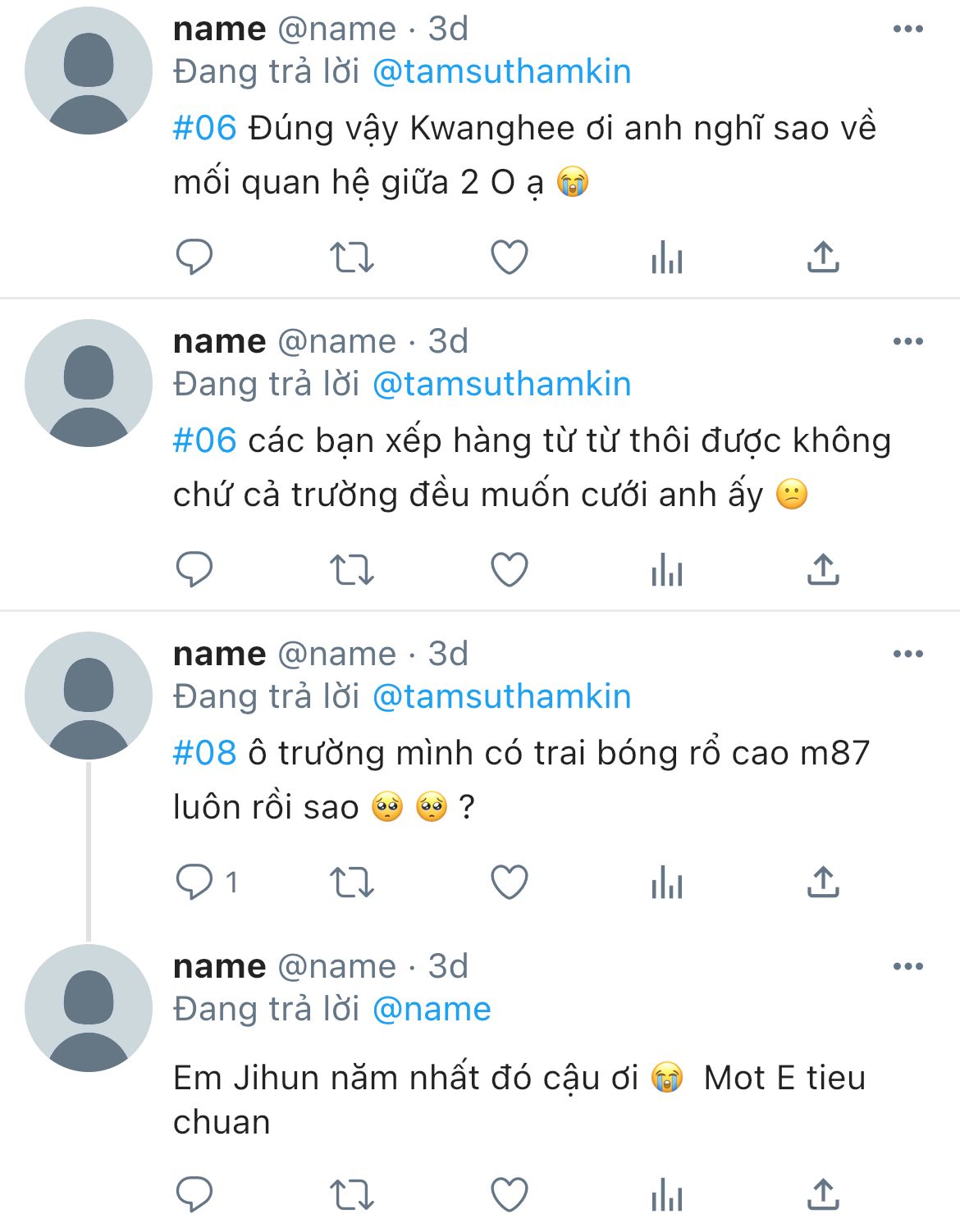The width and height of the screenshot is (960, 1232).
Task: View analytics for the Kwanghee tweet
Action: (666, 258)
